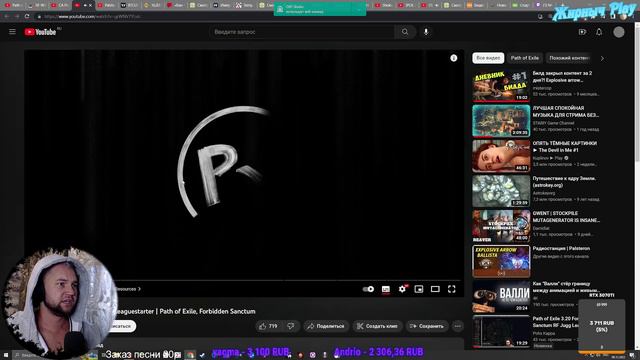The height and width of the screenshot is (360, 640).
Task: Click the magnifier search button
Action: point(405,32)
